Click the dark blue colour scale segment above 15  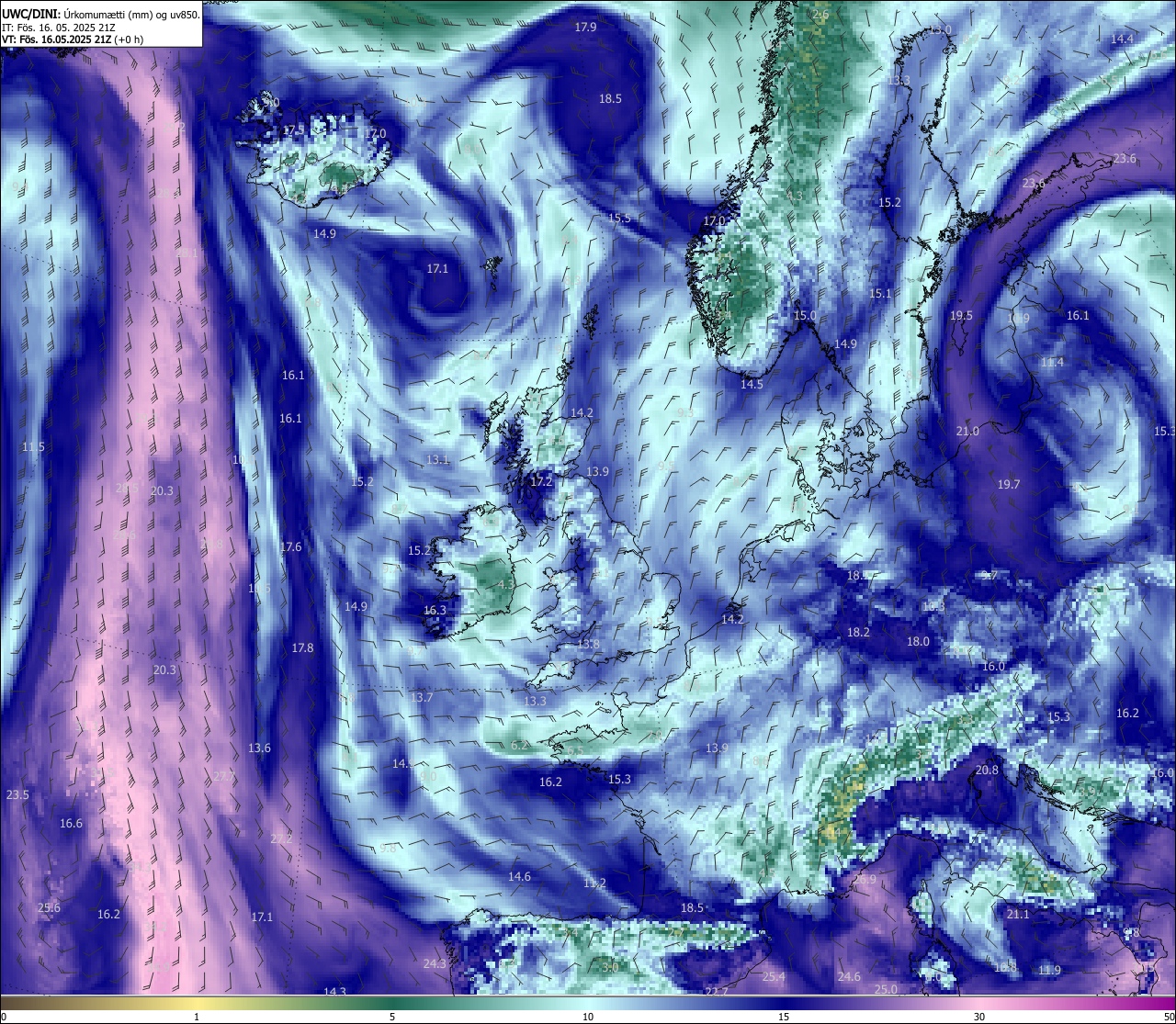[784, 1003]
